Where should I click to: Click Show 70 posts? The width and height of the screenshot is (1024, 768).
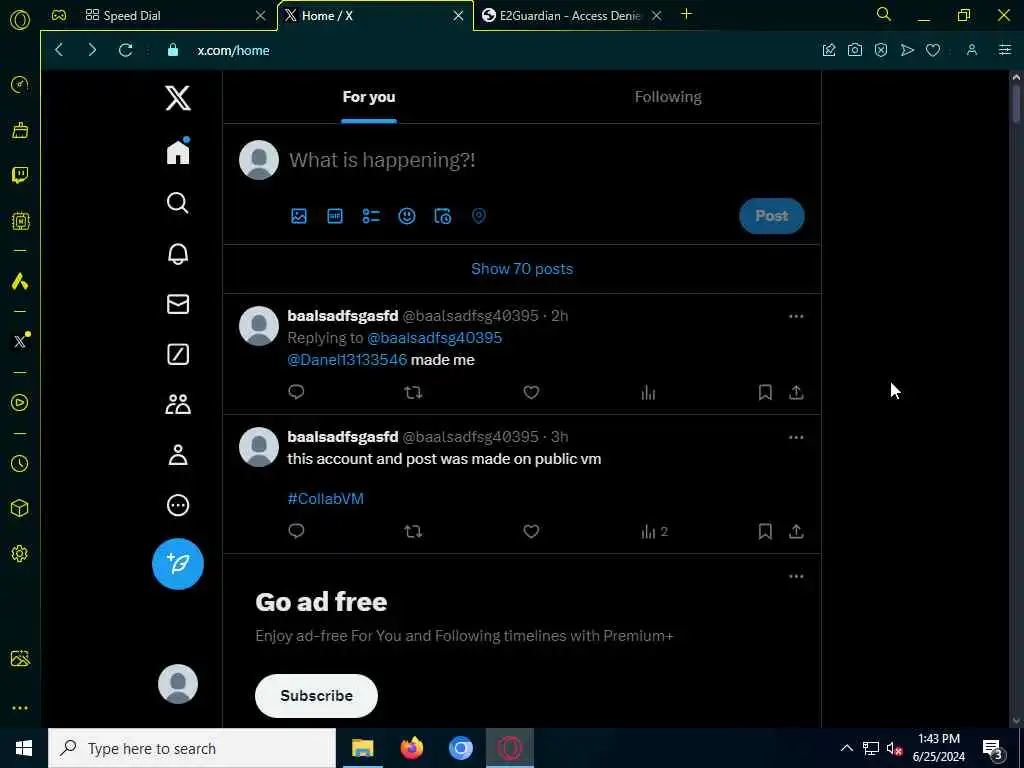[x=522, y=269]
